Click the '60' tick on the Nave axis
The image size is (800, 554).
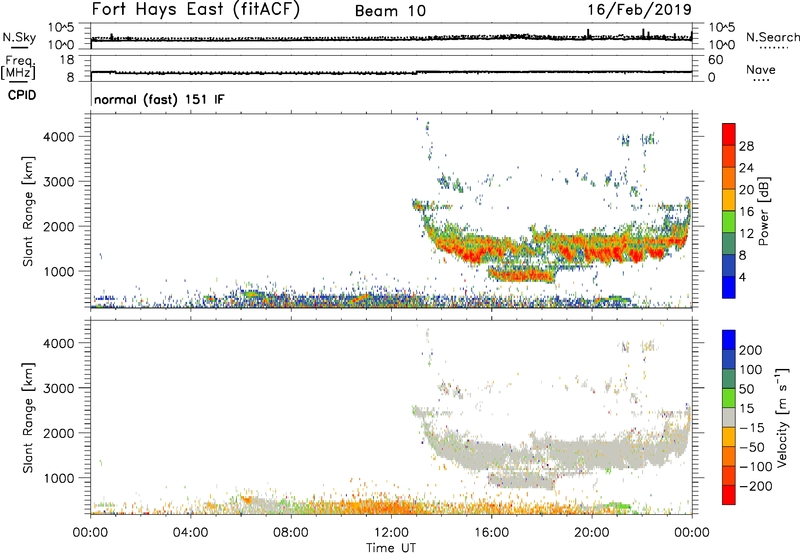click(x=715, y=60)
